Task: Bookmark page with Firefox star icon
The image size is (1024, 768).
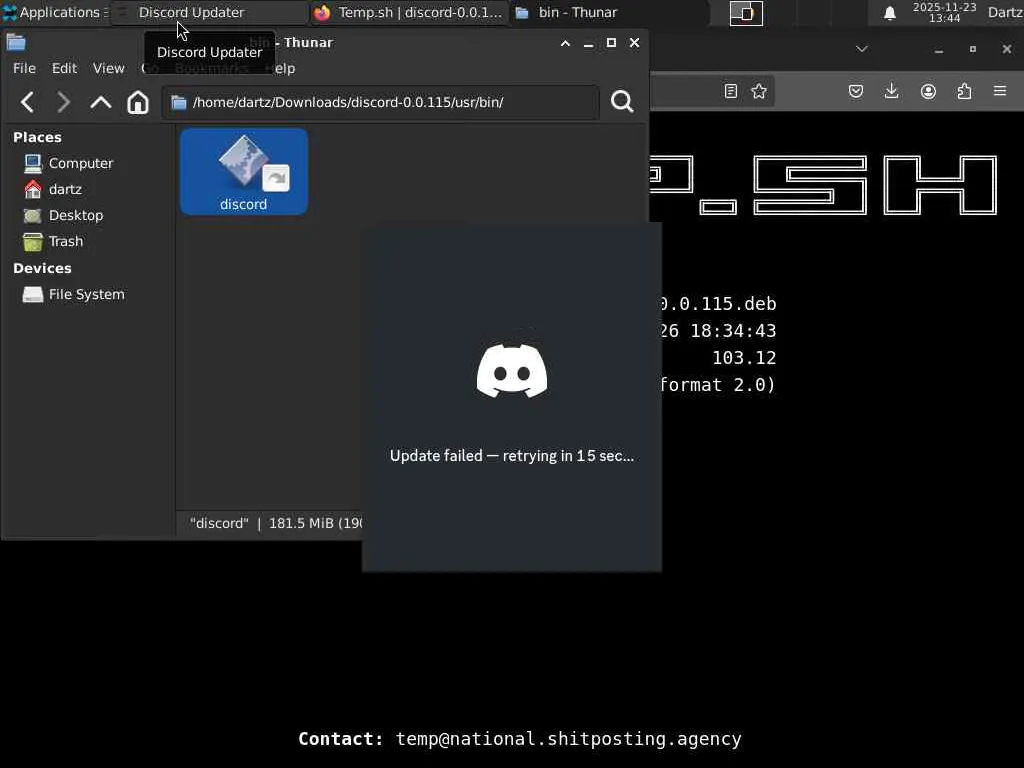Action: click(758, 91)
